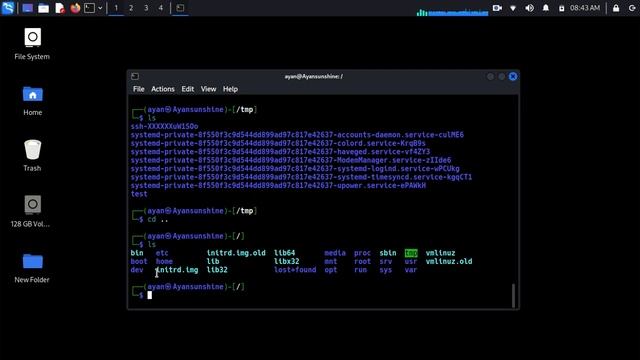Click the 'test' directory entry

pyautogui.click(x=139, y=194)
